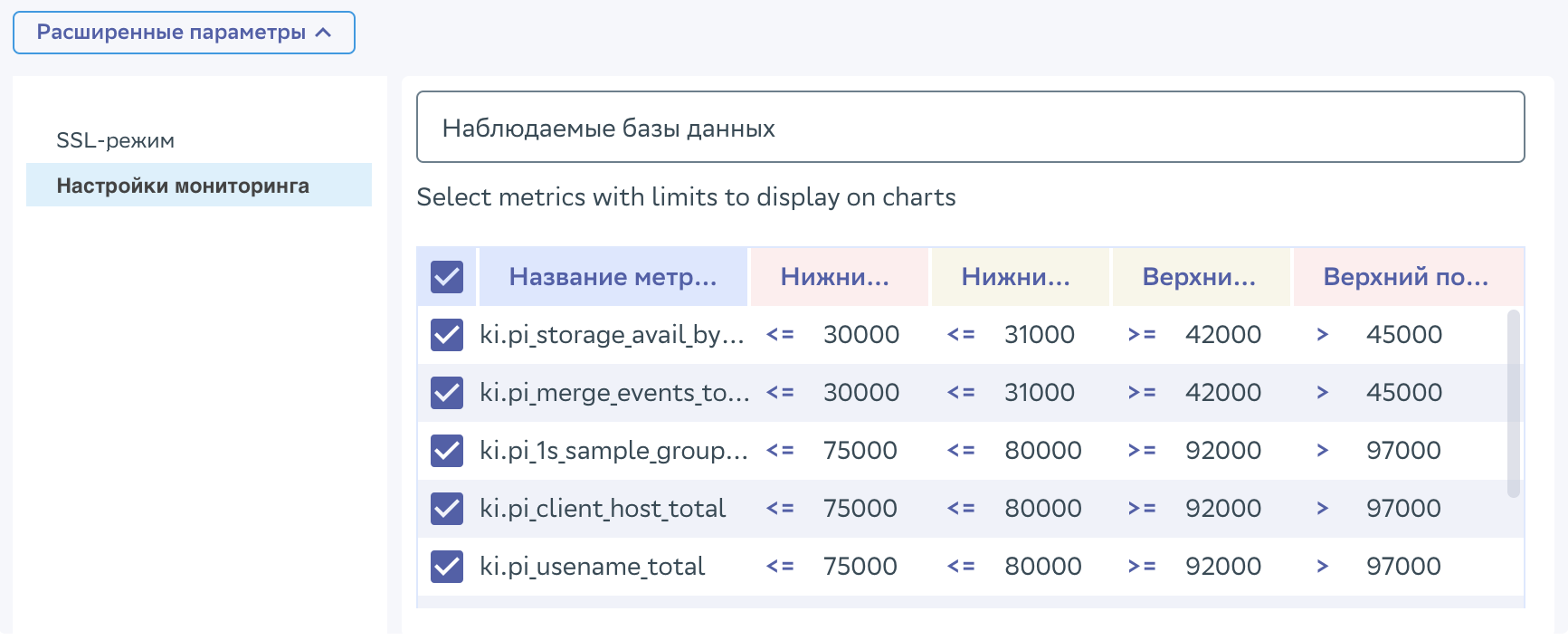The width and height of the screenshot is (1568, 640).
Task: Toggle the ki.pi_1s_sample_group metric checkbox
Action: pyautogui.click(x=447, y=451)
